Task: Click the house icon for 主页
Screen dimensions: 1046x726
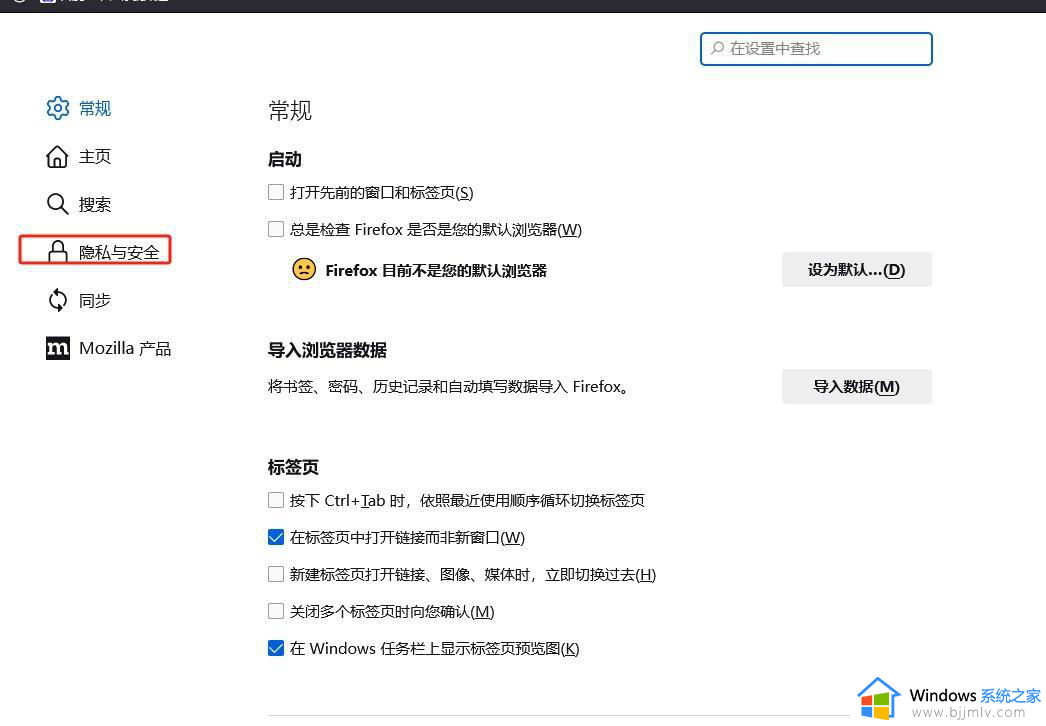Action: [x=57, y=157]
